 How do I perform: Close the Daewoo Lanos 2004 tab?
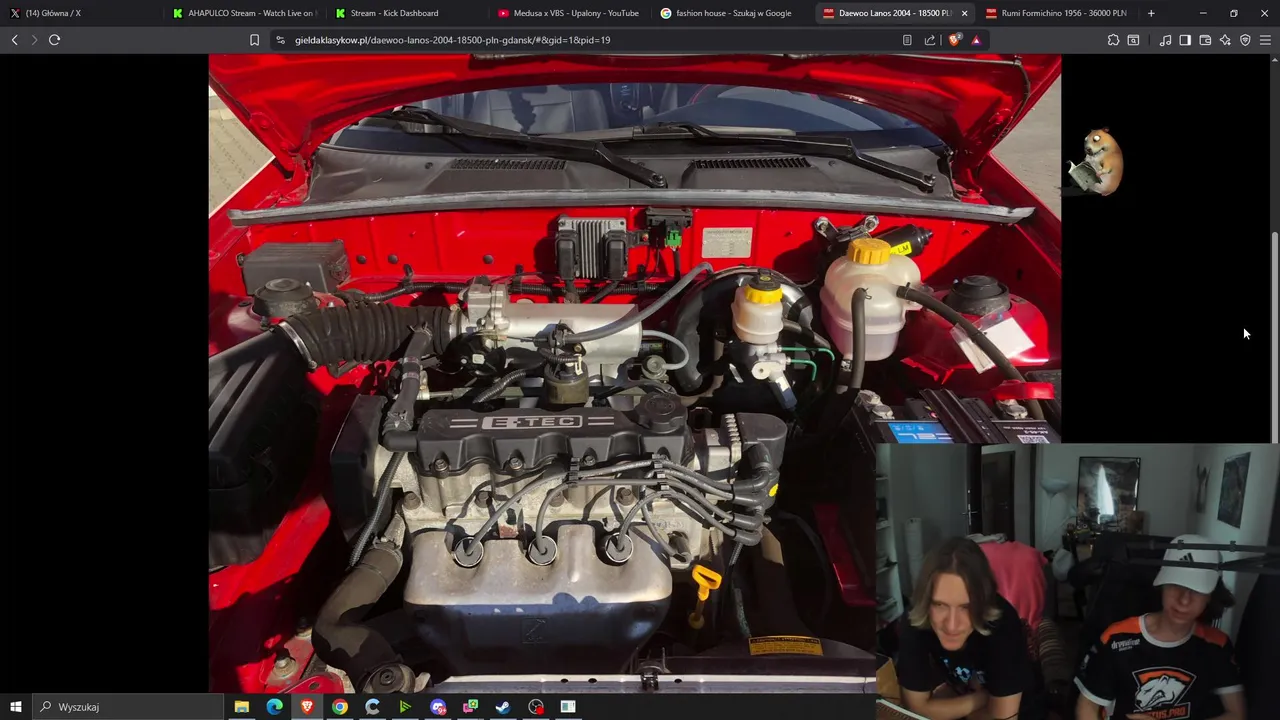(x=964, y=13)
